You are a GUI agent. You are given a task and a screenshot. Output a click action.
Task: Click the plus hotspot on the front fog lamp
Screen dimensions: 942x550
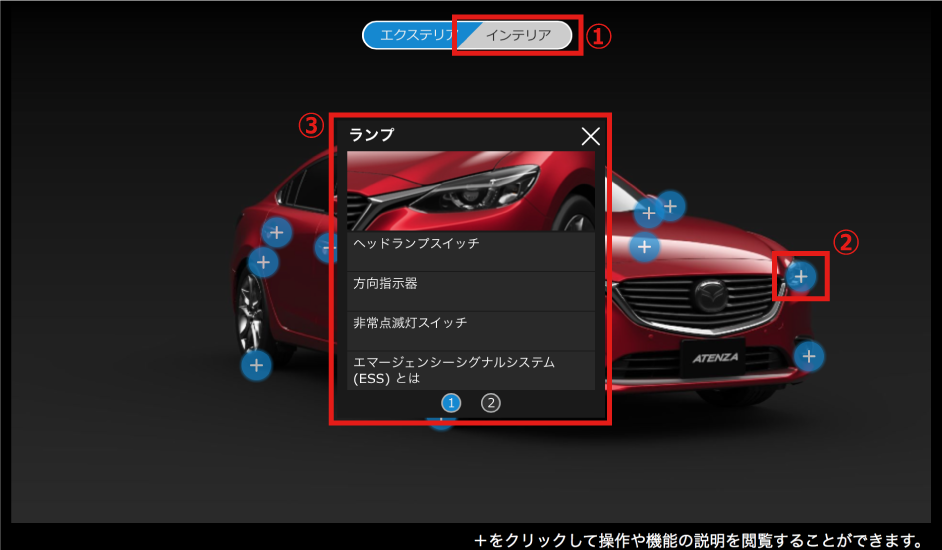pos(808,355)
